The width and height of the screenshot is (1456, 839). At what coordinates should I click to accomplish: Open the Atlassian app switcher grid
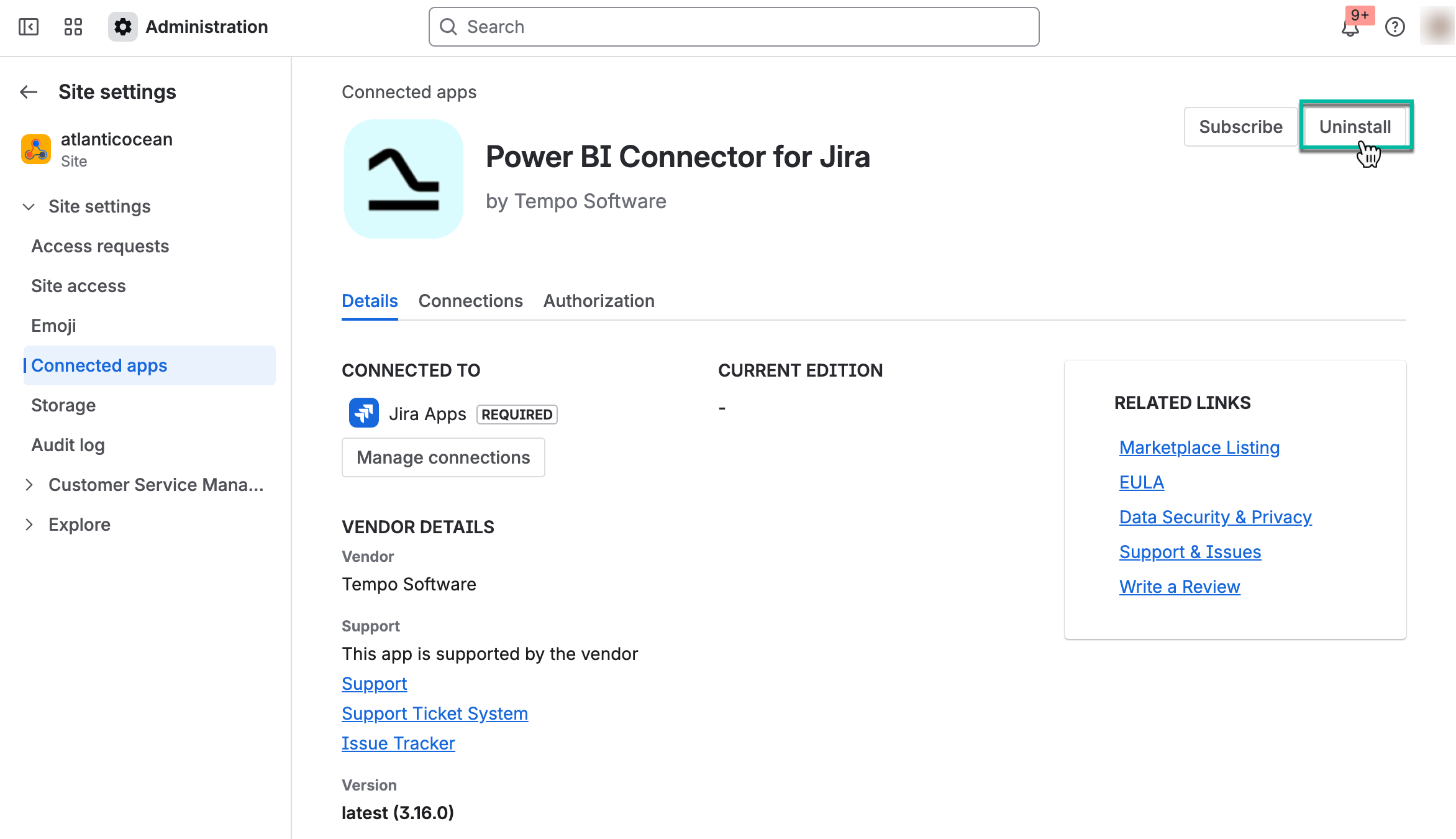click(73, 27)
